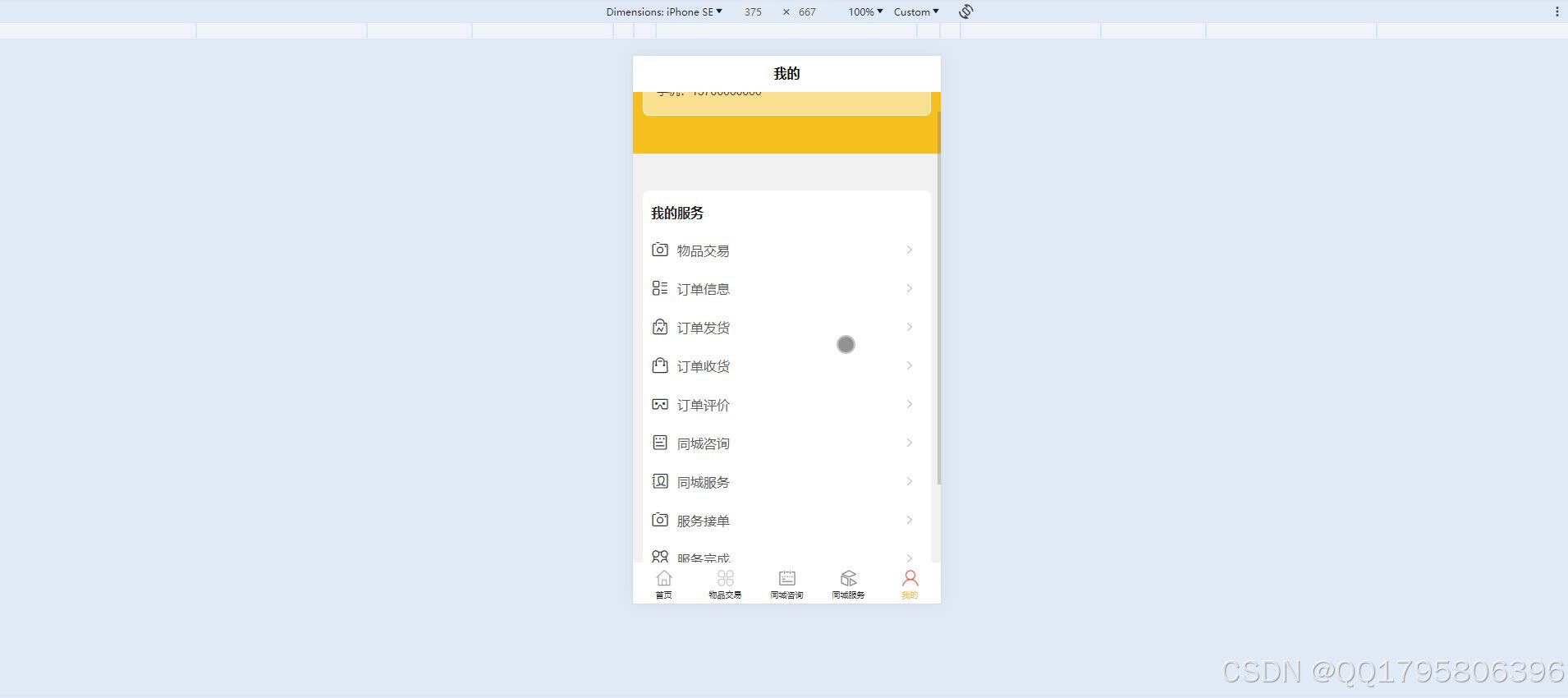Expand the 服务接单 row chevron

910,520
